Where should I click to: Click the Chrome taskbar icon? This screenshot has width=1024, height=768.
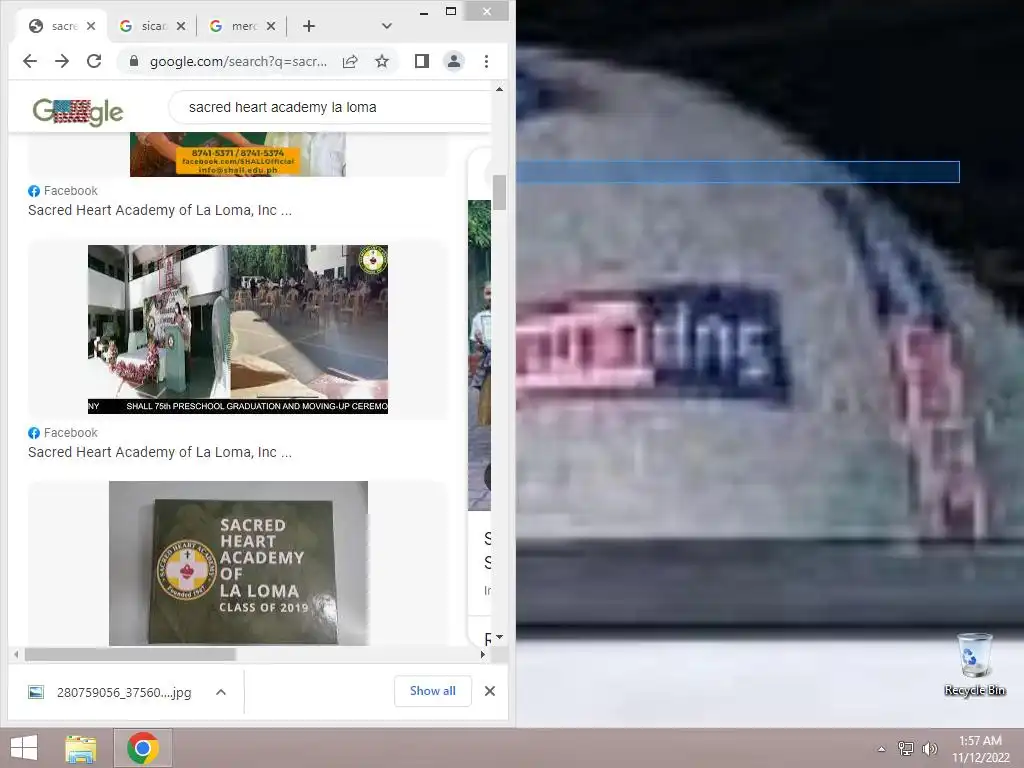pos(143,748)
